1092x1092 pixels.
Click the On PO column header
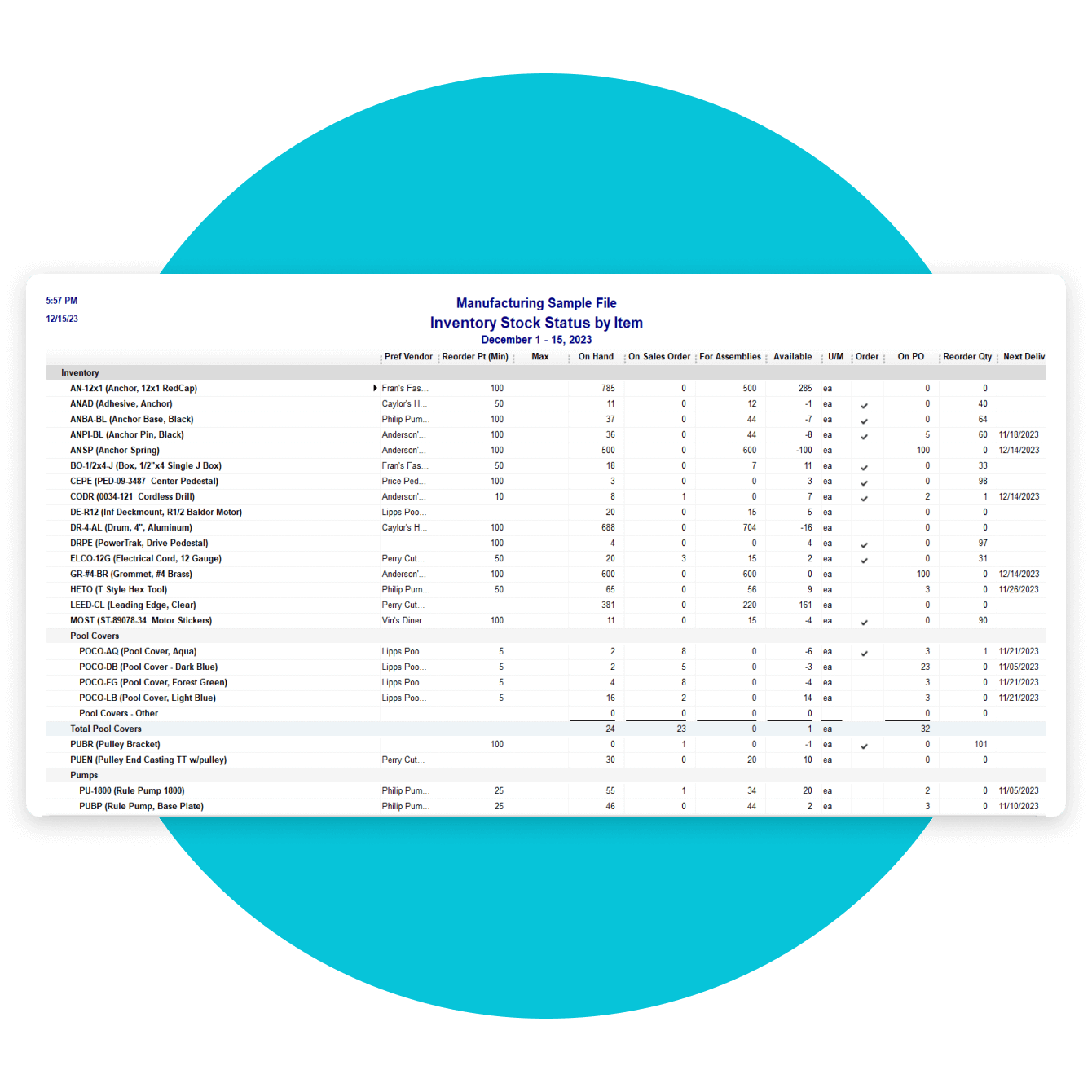[x=911, y=356]
